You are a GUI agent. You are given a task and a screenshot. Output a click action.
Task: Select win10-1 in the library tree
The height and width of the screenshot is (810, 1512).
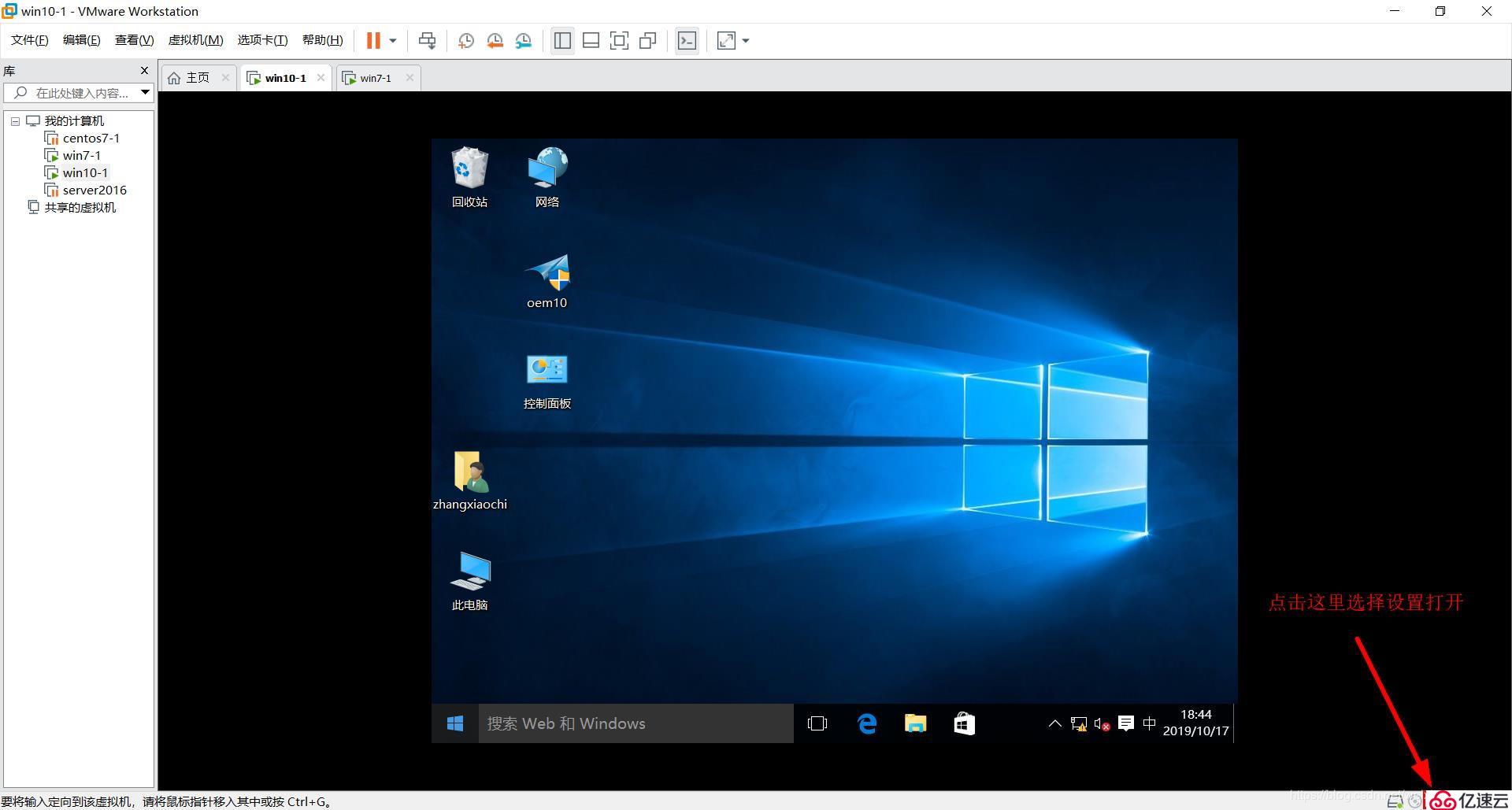(x=85, y=172)
